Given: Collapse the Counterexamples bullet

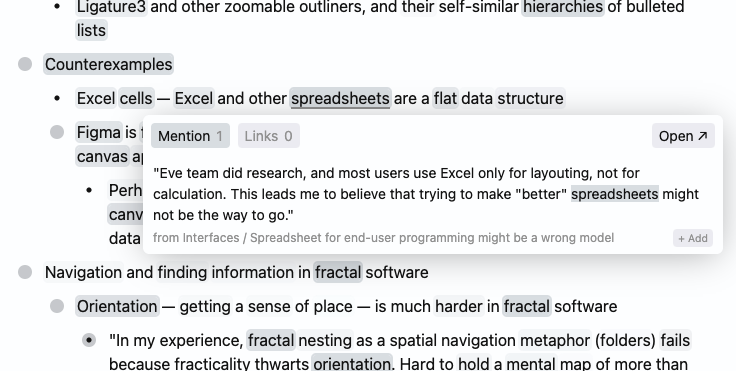Looking at the screenshot, I should [x=25, y=64].
